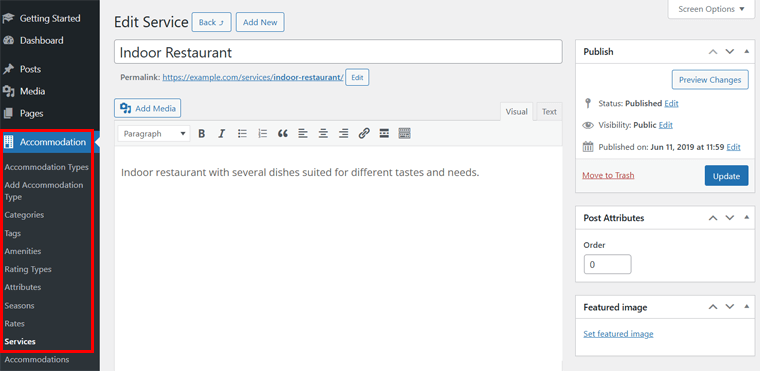Viewport: 760px width, 371px height.
Task: Open Categories submenu item
Action: tap(24, 215)
